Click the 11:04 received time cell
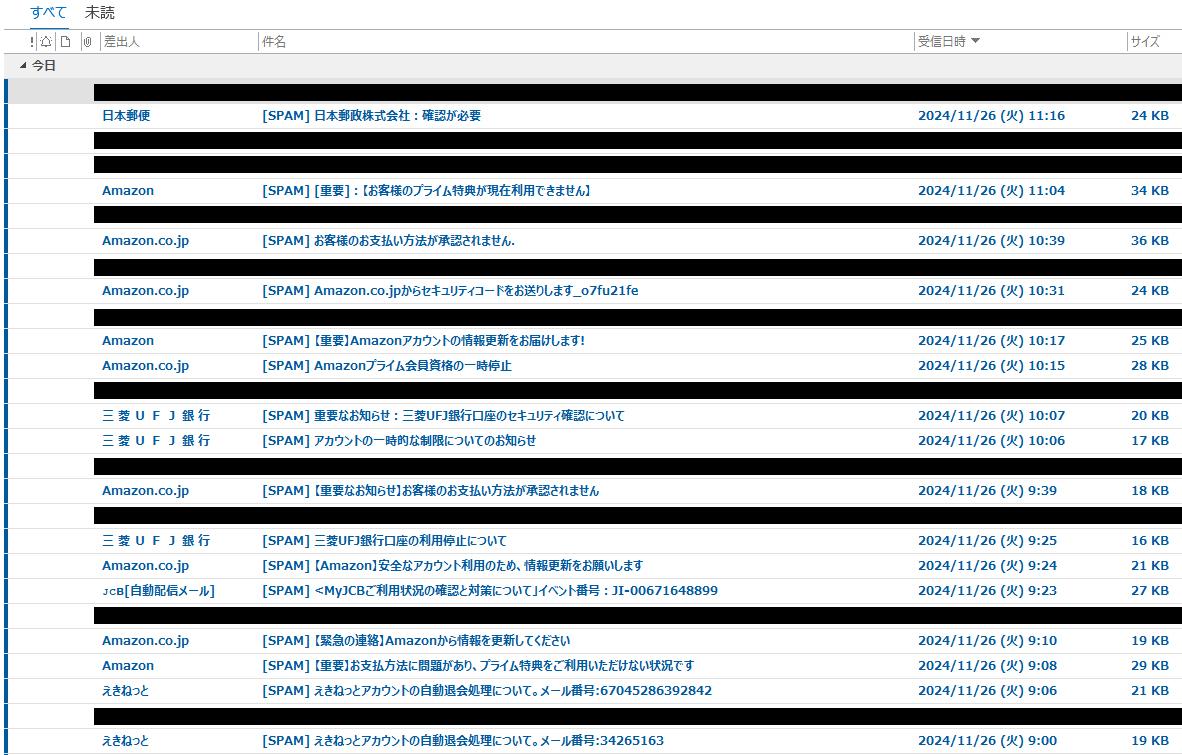 (x=991, y=191)
